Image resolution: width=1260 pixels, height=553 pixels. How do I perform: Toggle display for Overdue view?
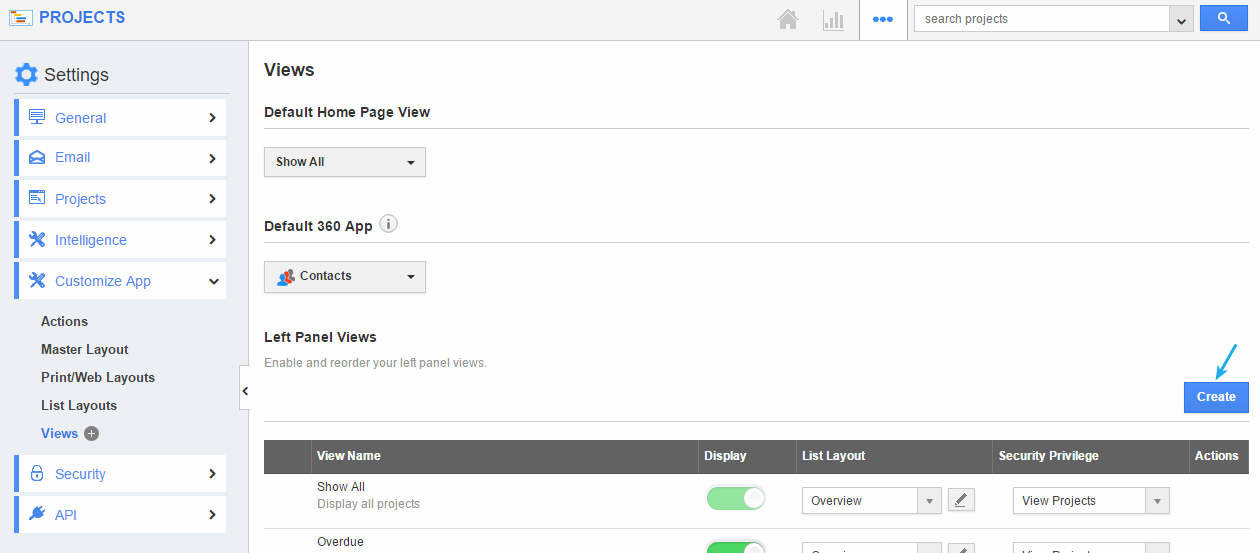point(735,546)
